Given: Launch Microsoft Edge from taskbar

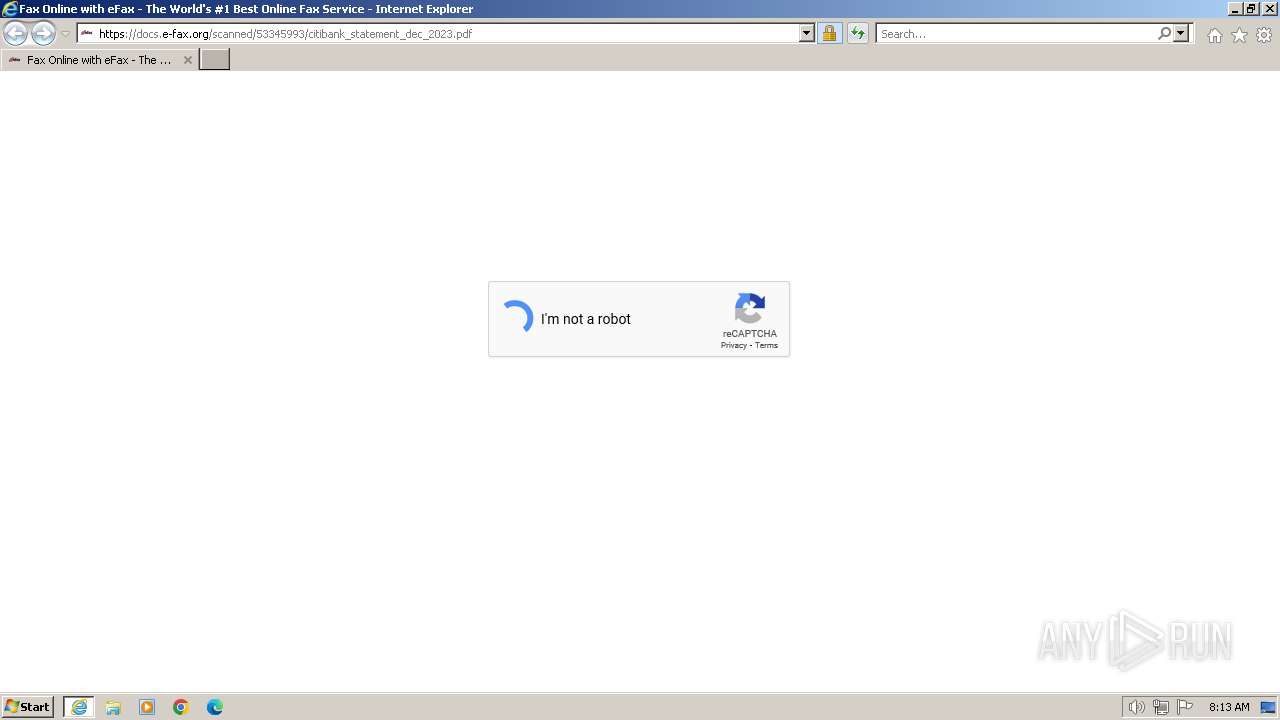Looking at the screenshot, I should tap(215, 707).
